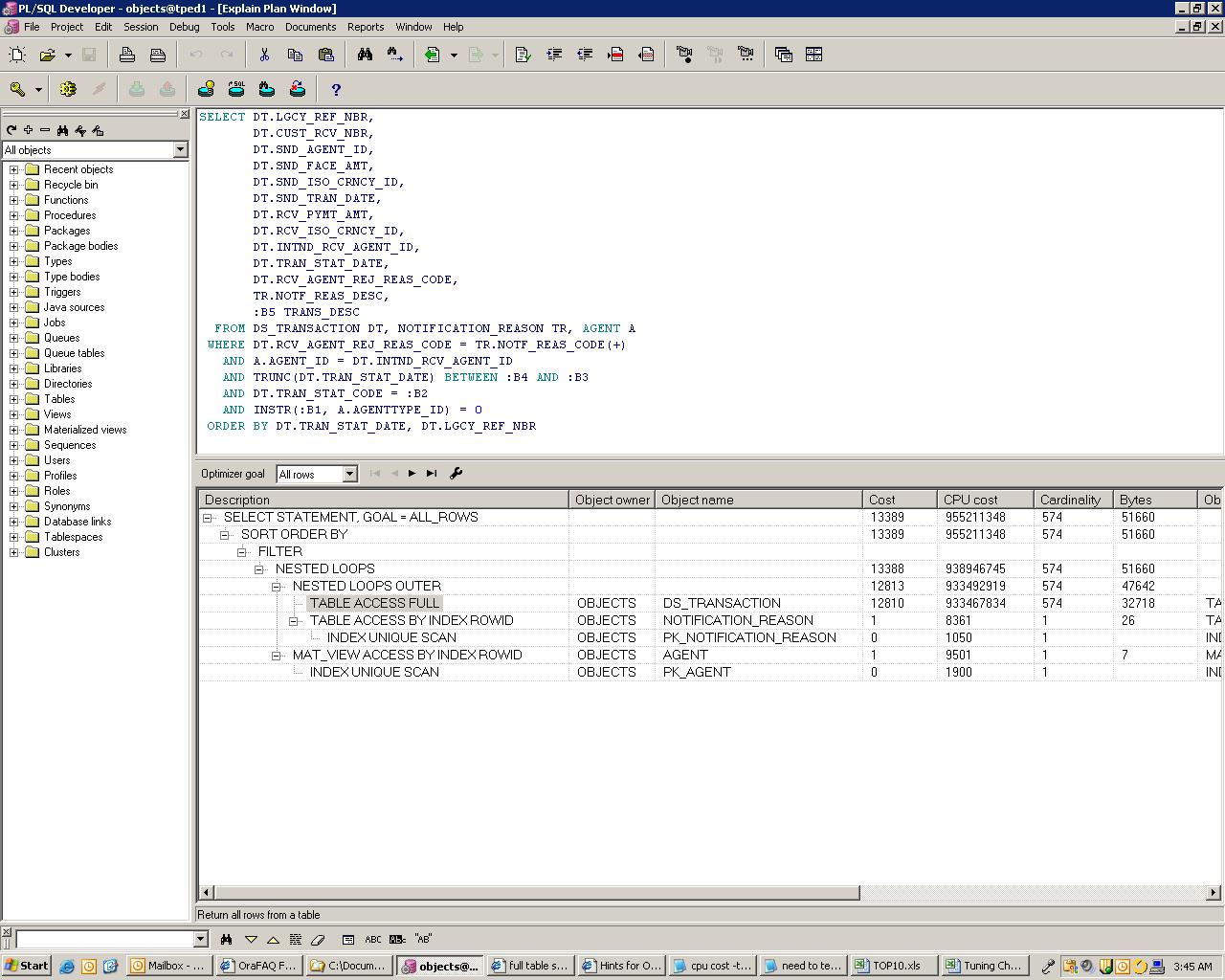Image resolution: width=1225 pixels, height=980 pixels.
Task: Select the INDEX UNIQUE SCAN PK_AGENT row
Action: [374, 673]
